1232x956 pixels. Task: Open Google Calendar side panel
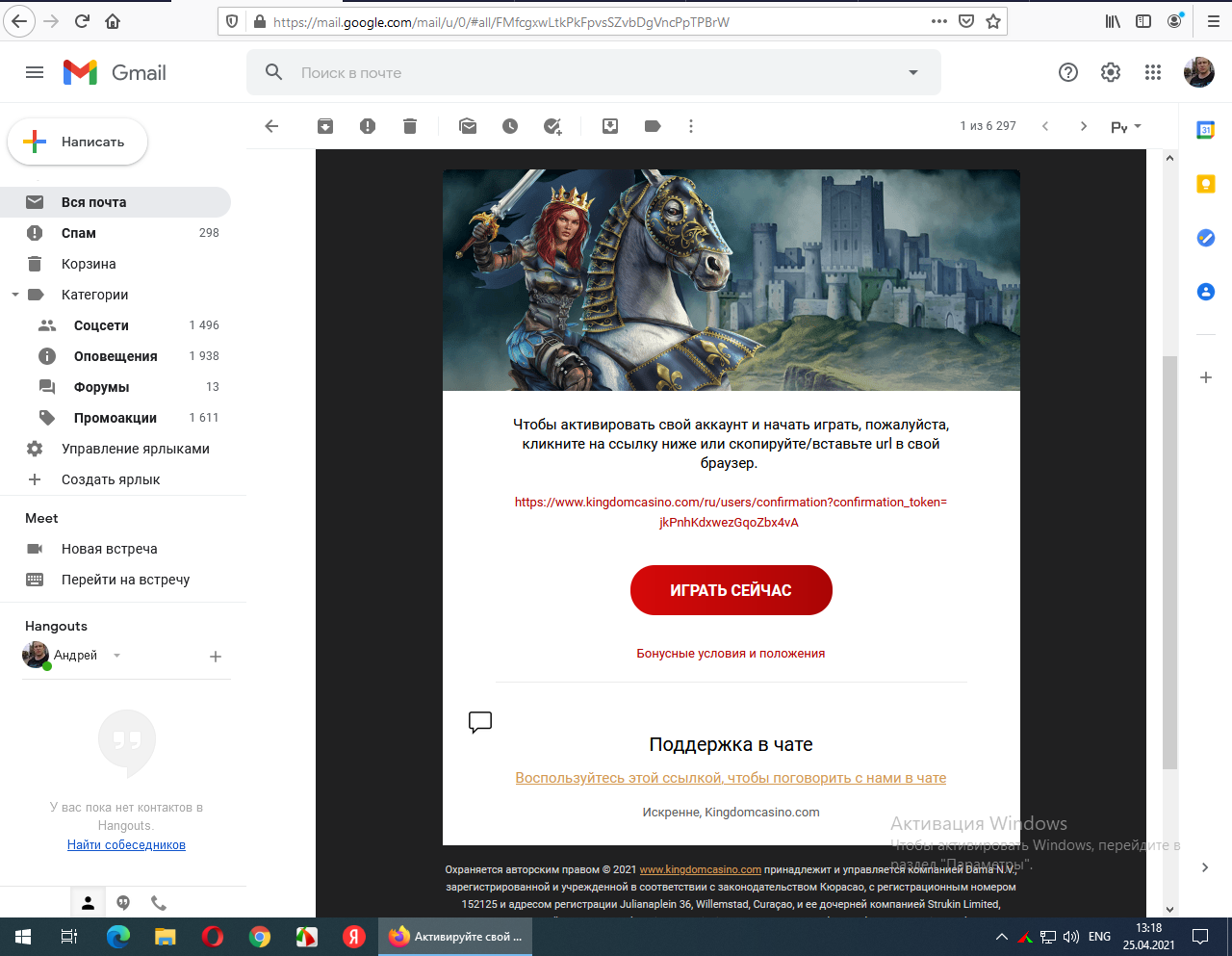pyautogui.click(x=1206, y=130)
